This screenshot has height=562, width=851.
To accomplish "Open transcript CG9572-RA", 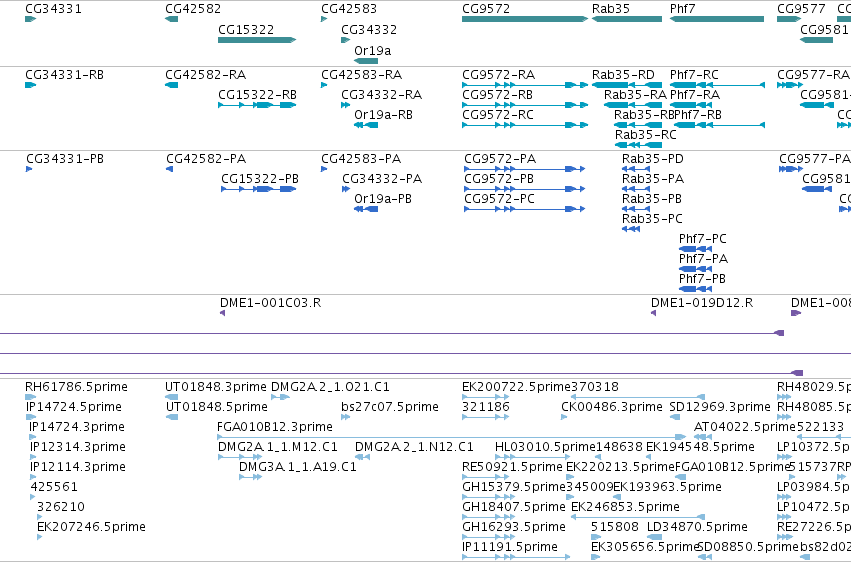I will click(x=498, y=75).
